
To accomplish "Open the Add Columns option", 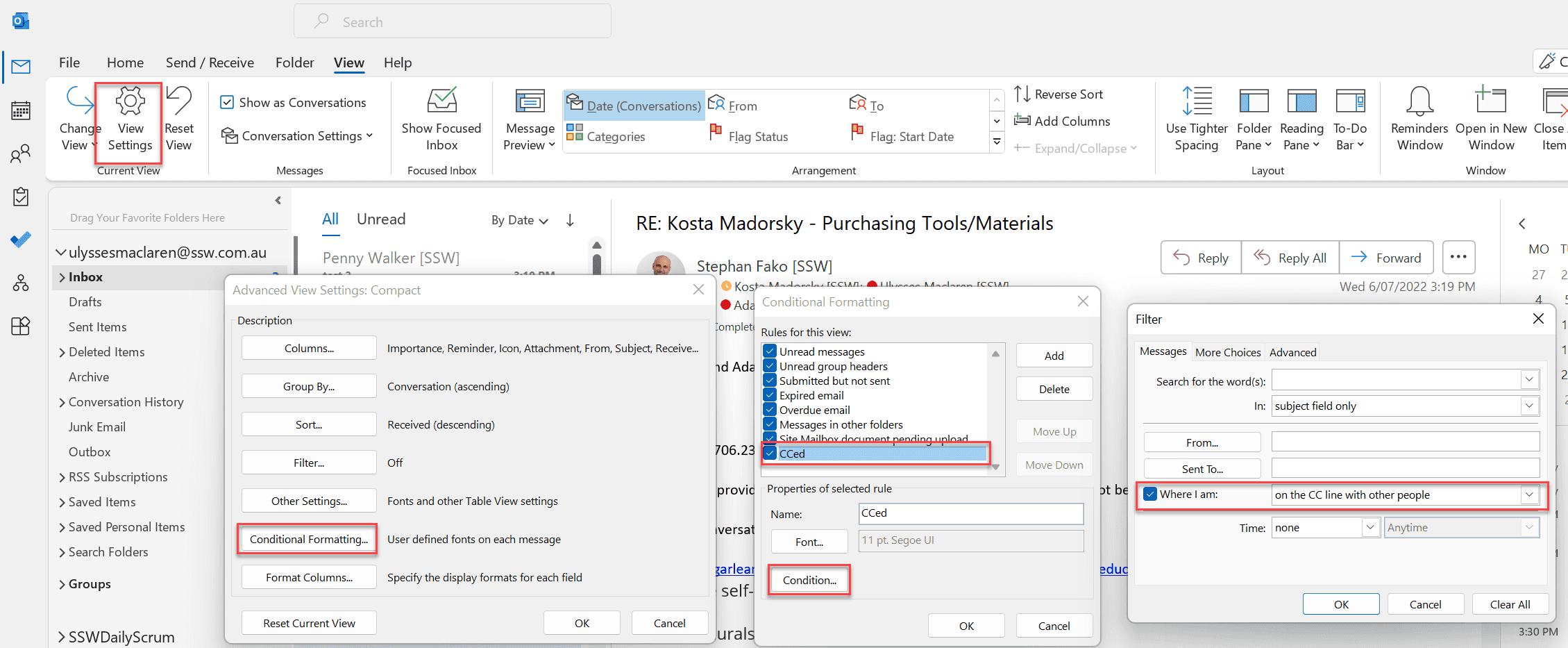I will (1063, 121).
